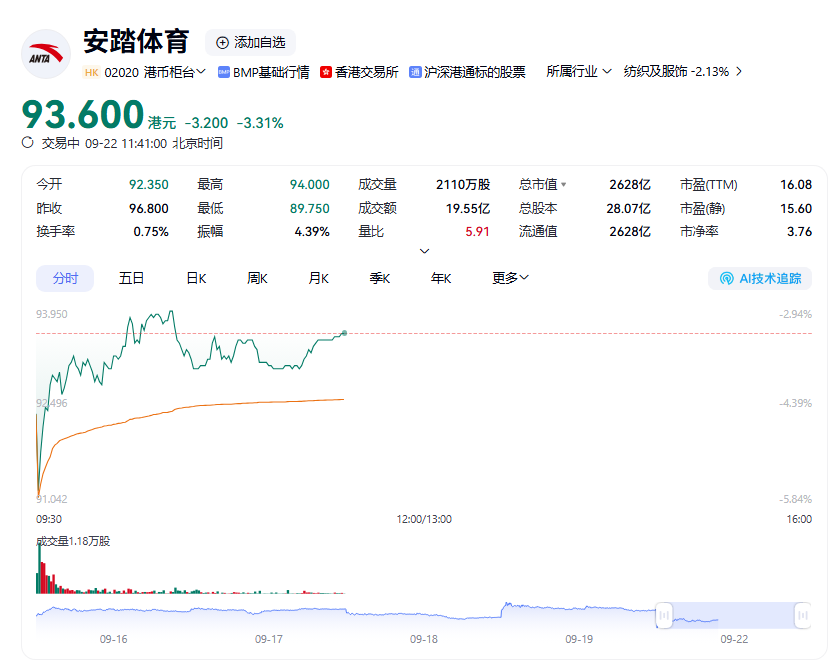Screen dimensions: 834x670
Task: Click the right handle of the timeline range slider
Action: [801, 616]
